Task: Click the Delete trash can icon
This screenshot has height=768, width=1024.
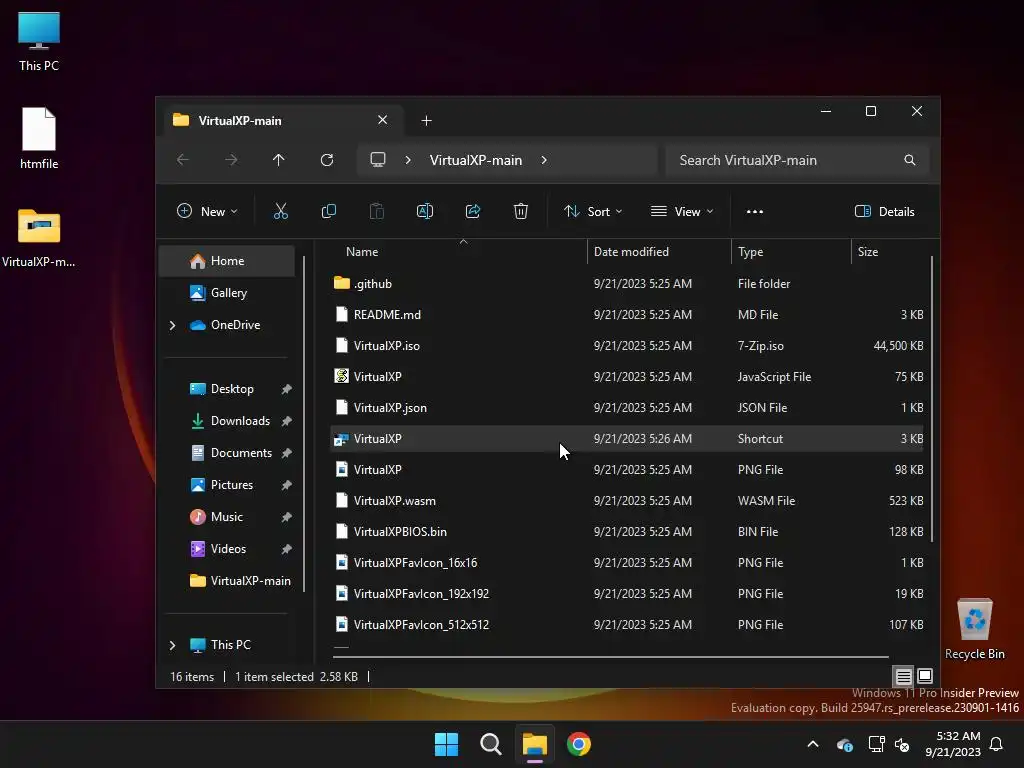Action: pos(520,211)
